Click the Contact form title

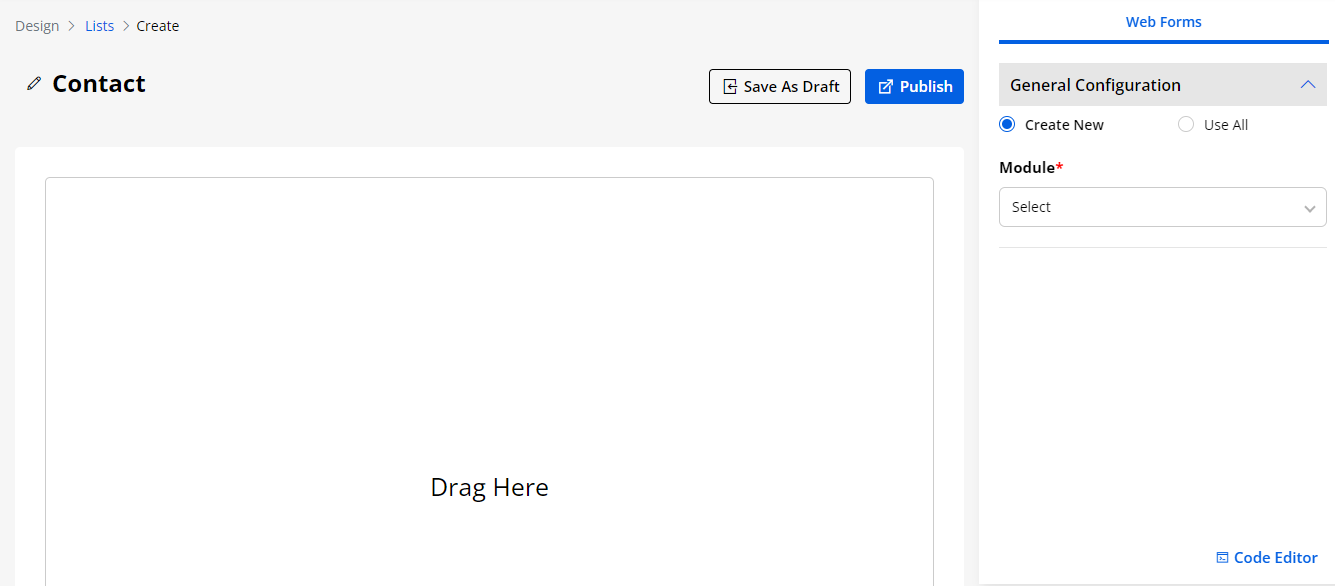click(99, 84)
